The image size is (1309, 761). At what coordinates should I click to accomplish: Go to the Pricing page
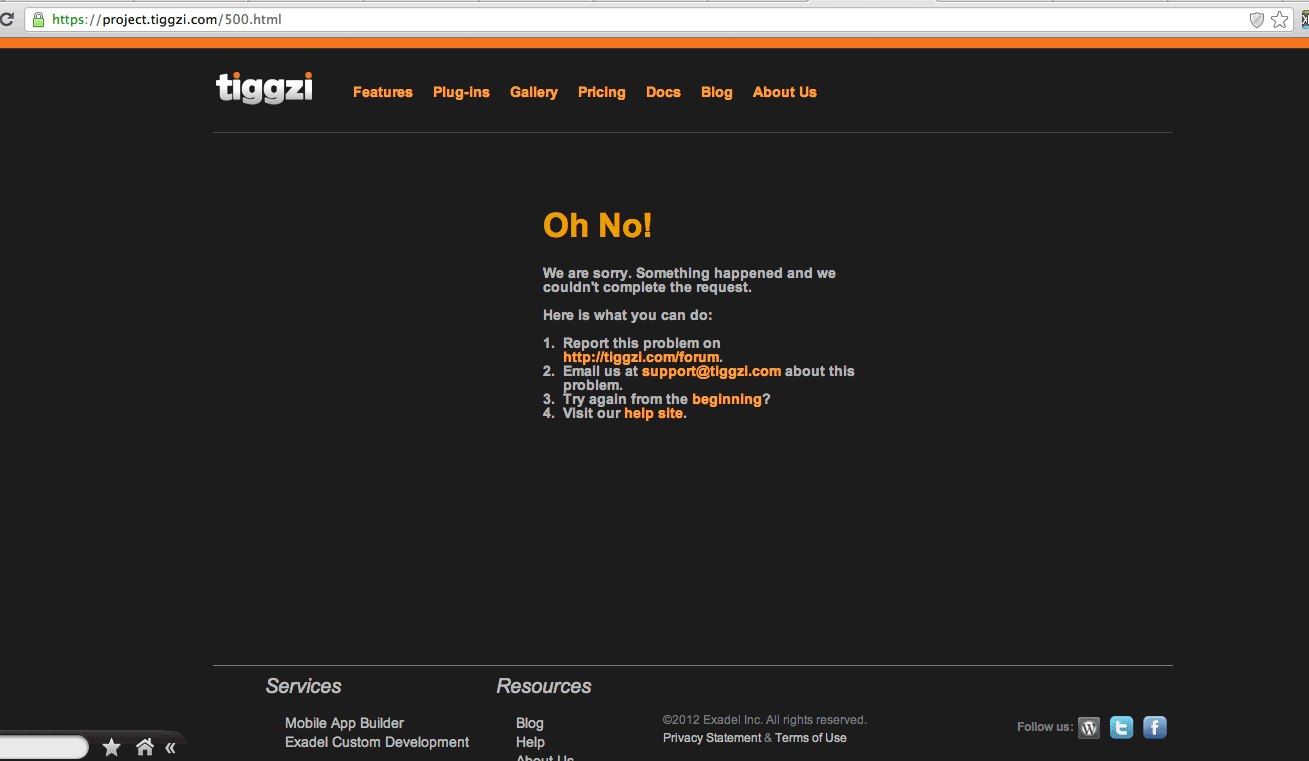click(601, 92)
